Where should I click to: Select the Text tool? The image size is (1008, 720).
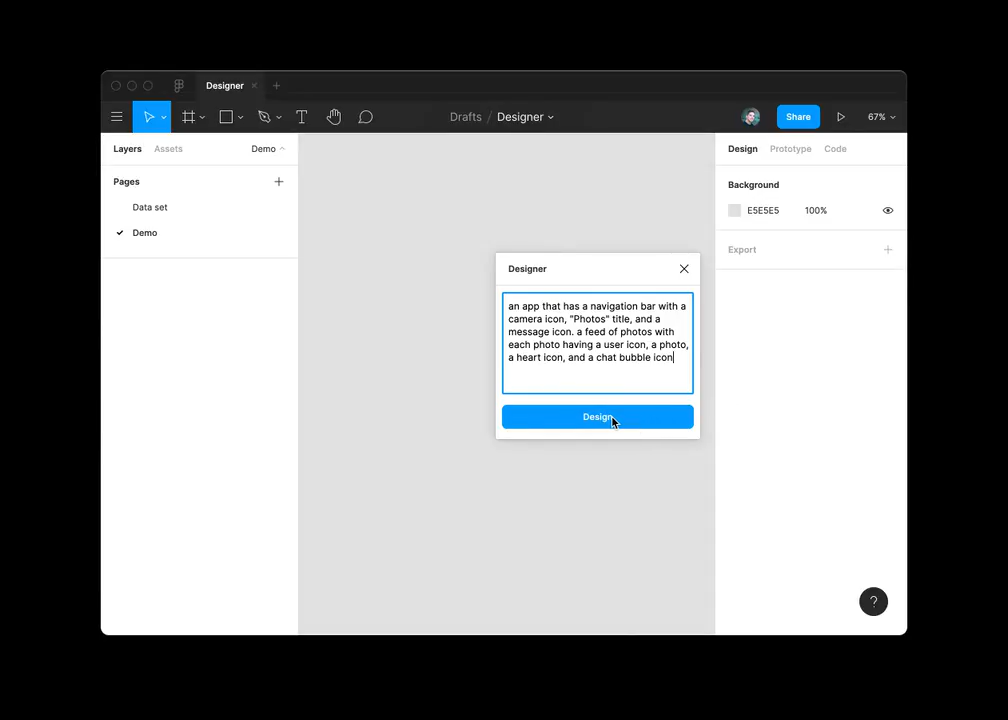click(x=301, y=117)
